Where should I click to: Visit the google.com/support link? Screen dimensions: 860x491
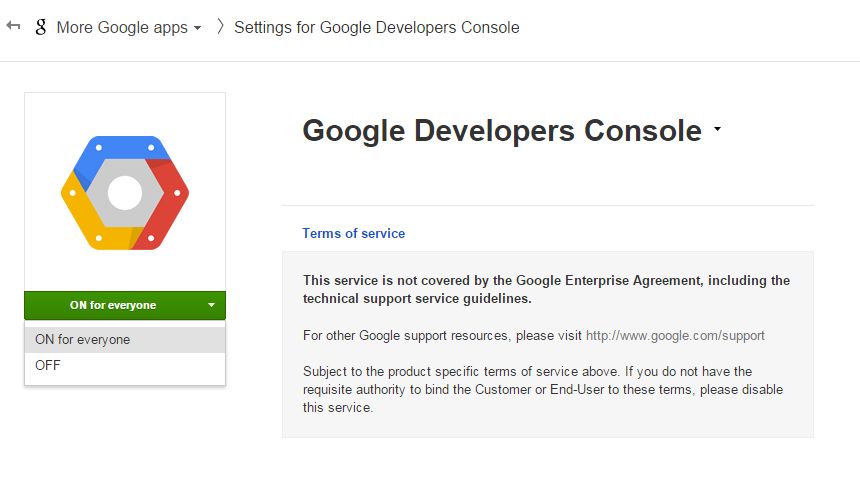675,335
